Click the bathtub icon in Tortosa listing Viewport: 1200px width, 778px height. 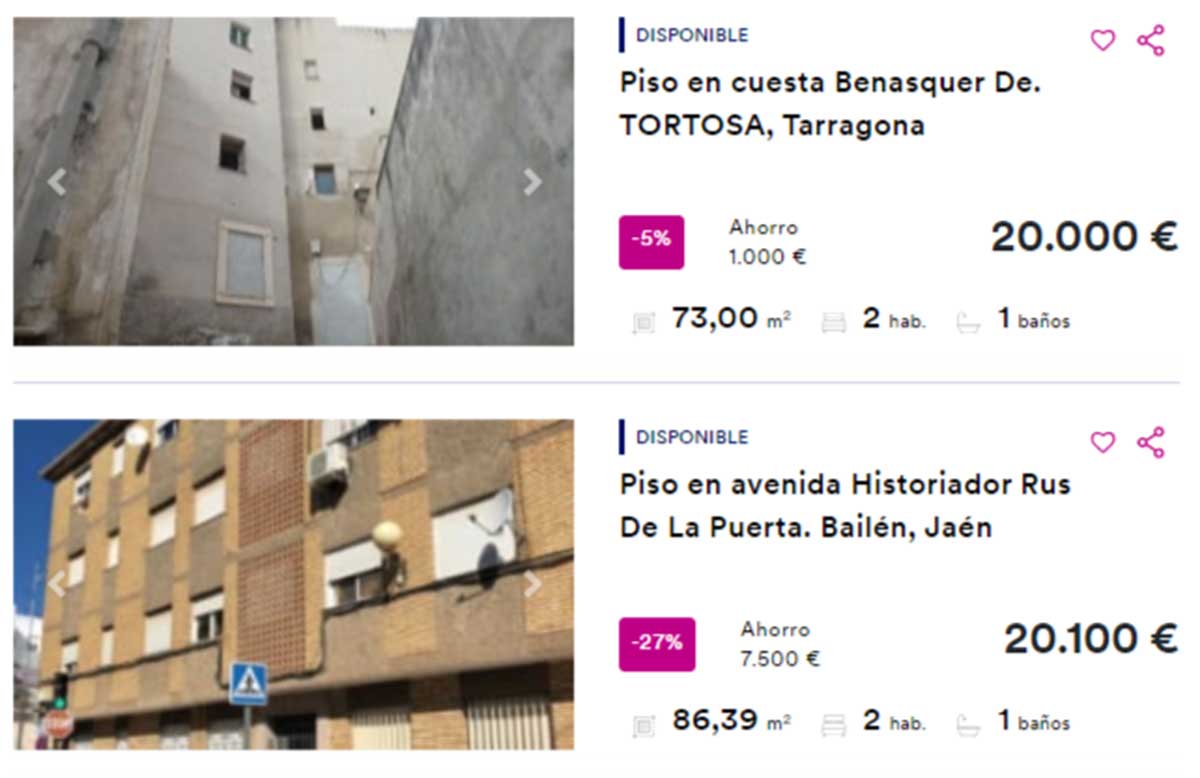(968, 322)
